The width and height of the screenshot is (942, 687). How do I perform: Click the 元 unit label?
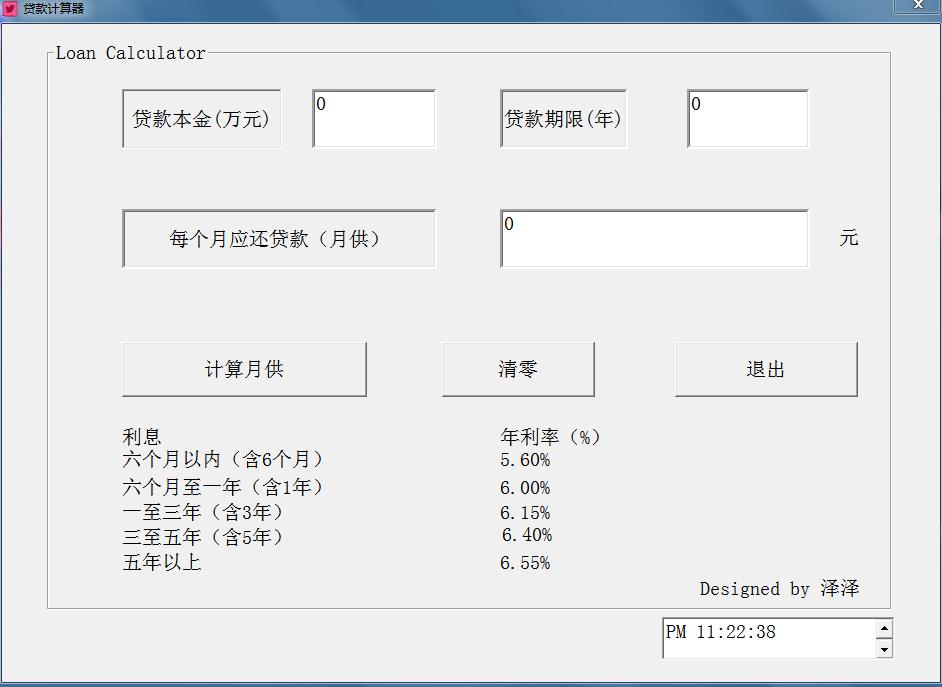point(848,238)
